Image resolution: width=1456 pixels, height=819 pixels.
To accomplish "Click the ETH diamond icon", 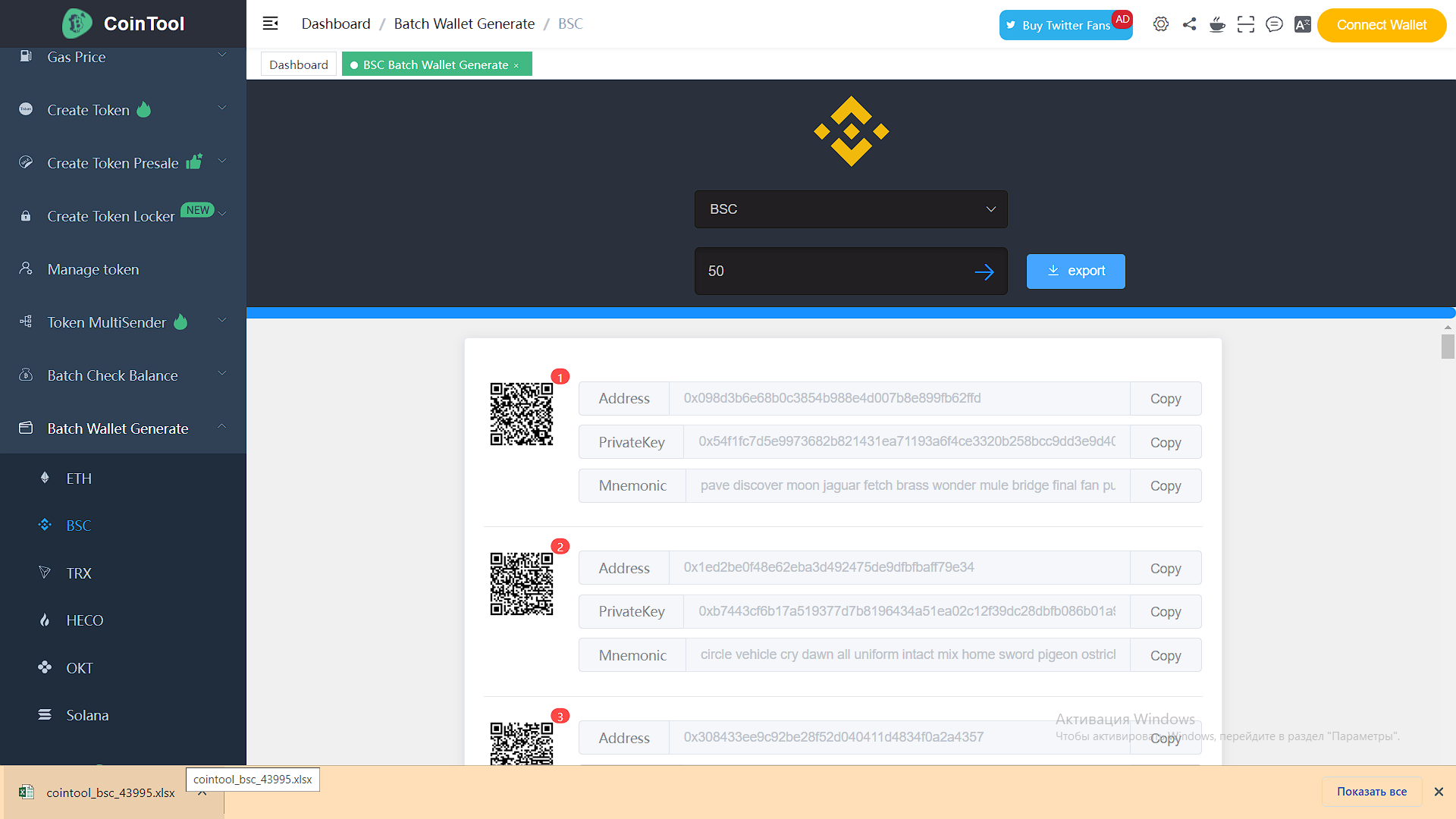I will (x=45, y=478).
